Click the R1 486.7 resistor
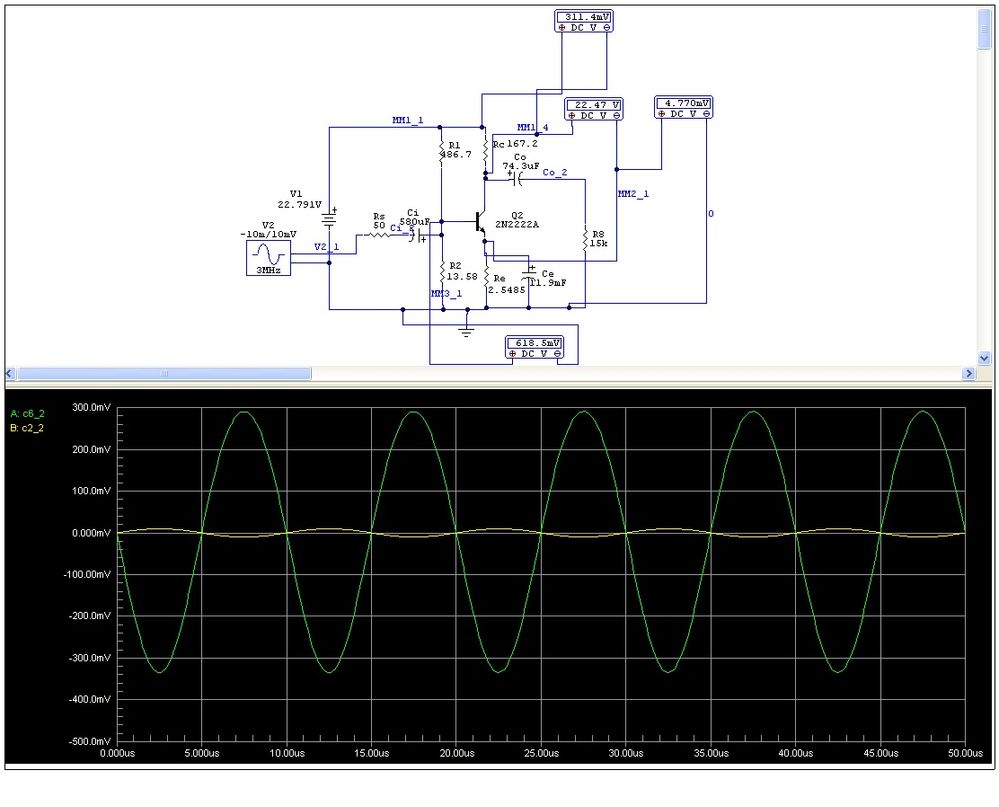Image resolution: width=999 pixels, height=807 pixels. pyautogui.click(x=441, y=150)
